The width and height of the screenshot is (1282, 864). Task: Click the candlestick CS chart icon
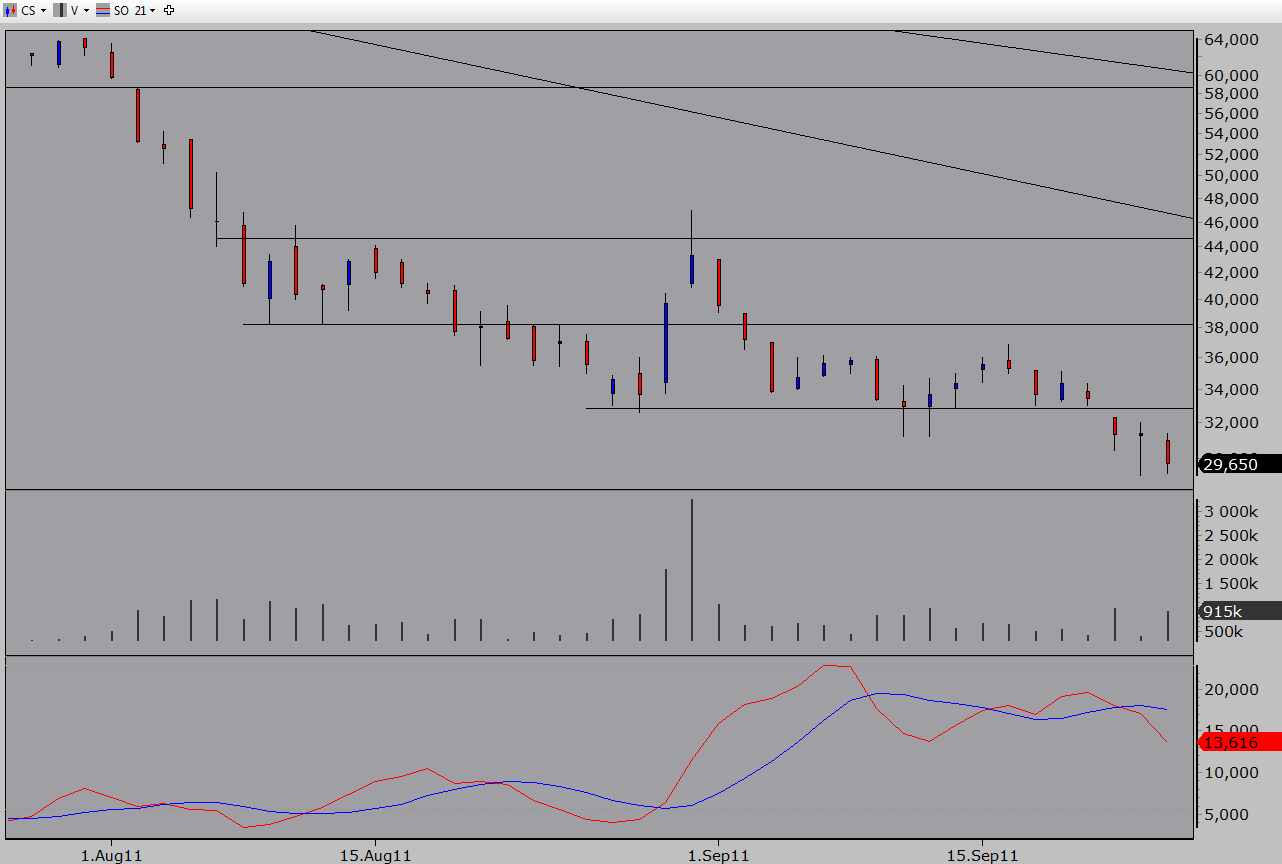[10, 10]
